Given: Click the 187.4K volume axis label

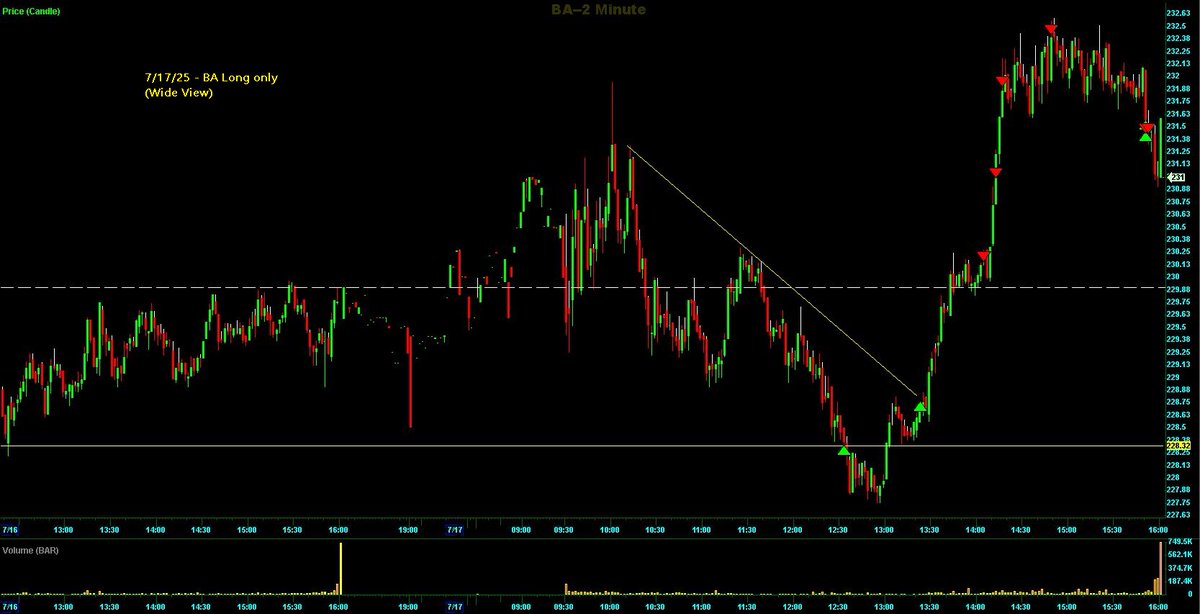Looking at the screenshot, I should point(1179,580).
